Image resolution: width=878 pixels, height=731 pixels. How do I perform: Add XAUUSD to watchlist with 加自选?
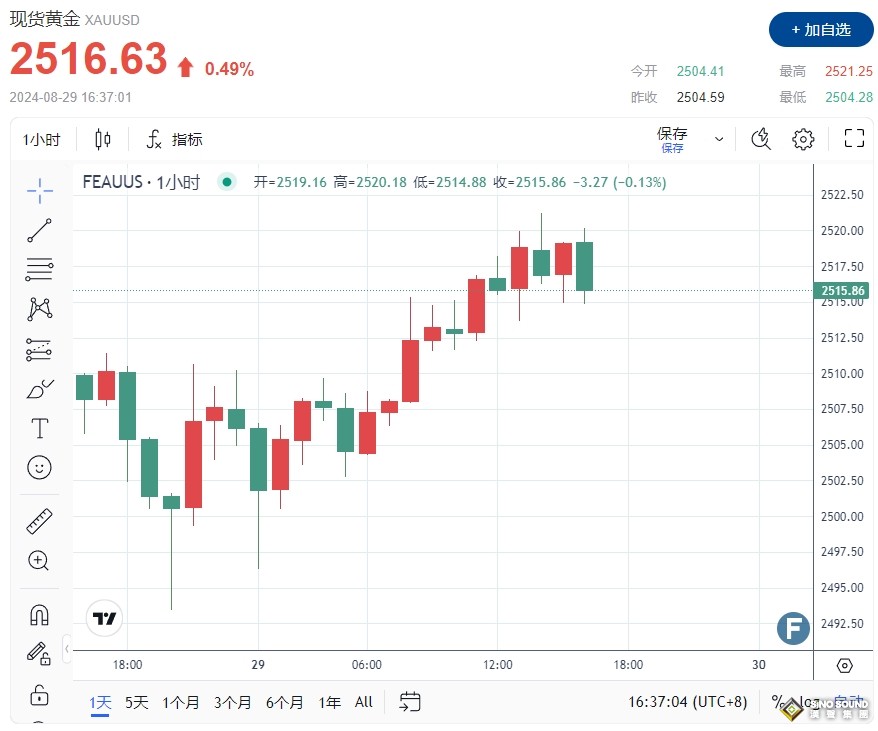(821, 30)
